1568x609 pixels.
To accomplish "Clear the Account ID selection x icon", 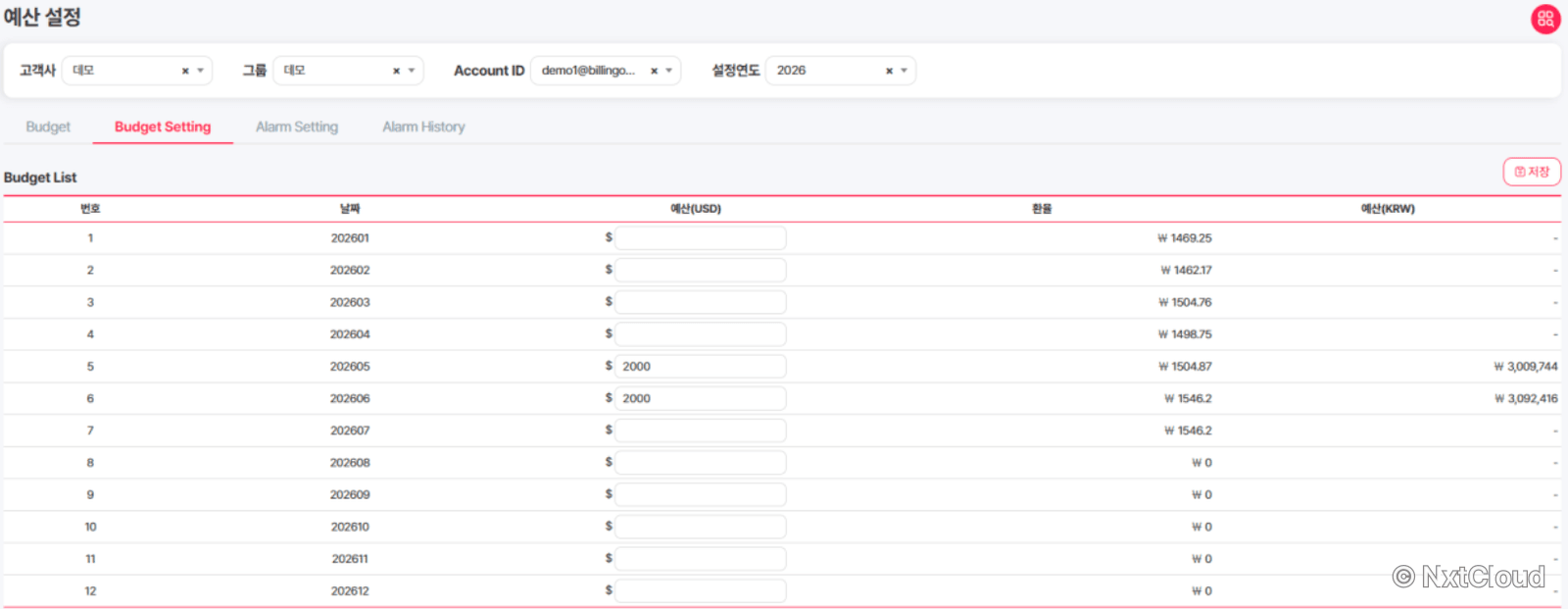I will (x=654, y=71).
